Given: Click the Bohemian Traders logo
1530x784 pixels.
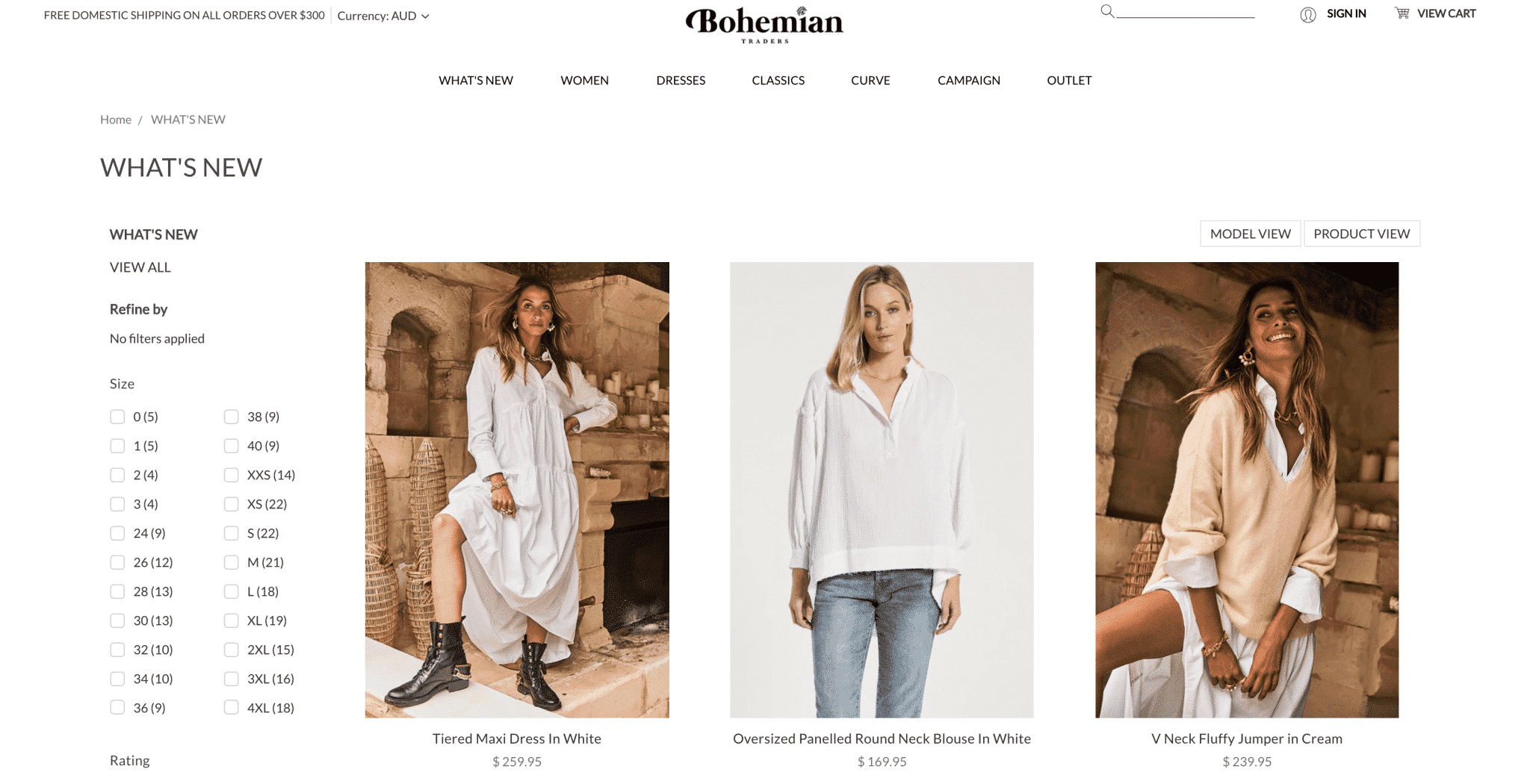Looking at the screenshot, I should point(764,25).
